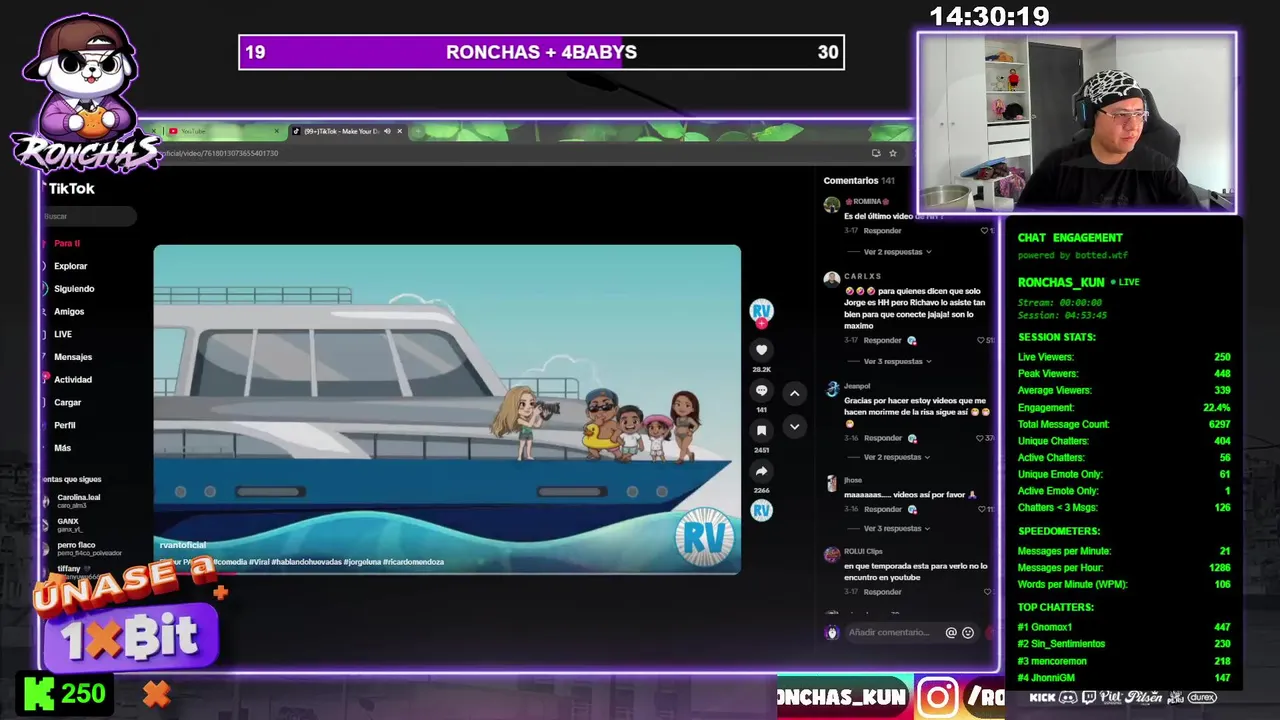
Task: Reply to ROMINA's comment via Responder
Action: pos(882,231)
